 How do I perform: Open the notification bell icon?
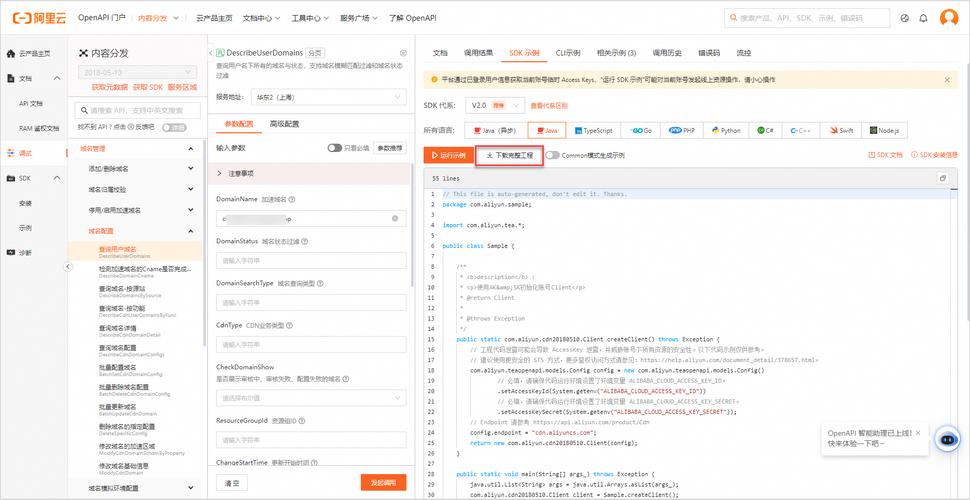tap(924, 19)
